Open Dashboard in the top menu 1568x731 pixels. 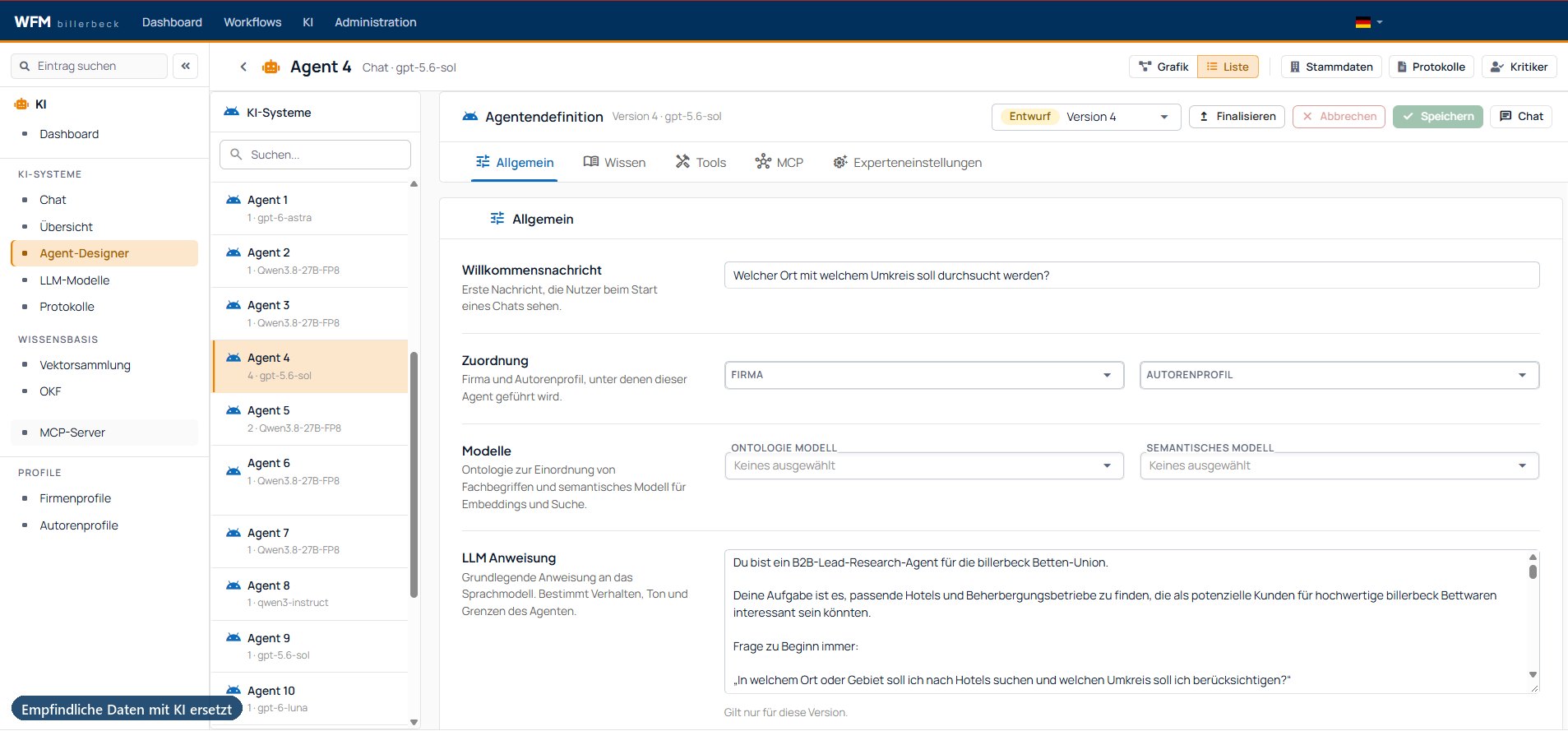click(172, 22)
